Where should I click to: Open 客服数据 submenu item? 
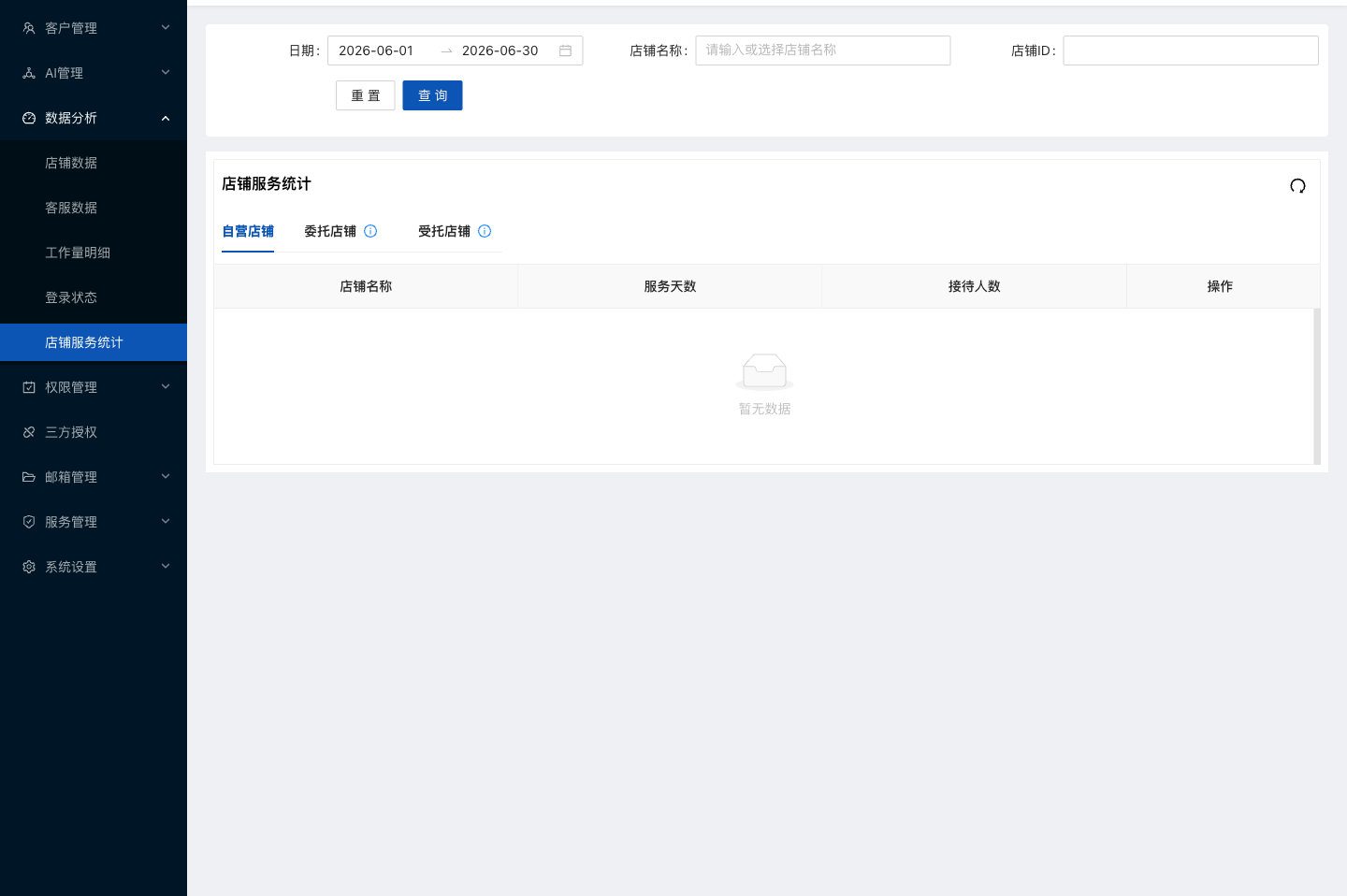click(94, 208)
